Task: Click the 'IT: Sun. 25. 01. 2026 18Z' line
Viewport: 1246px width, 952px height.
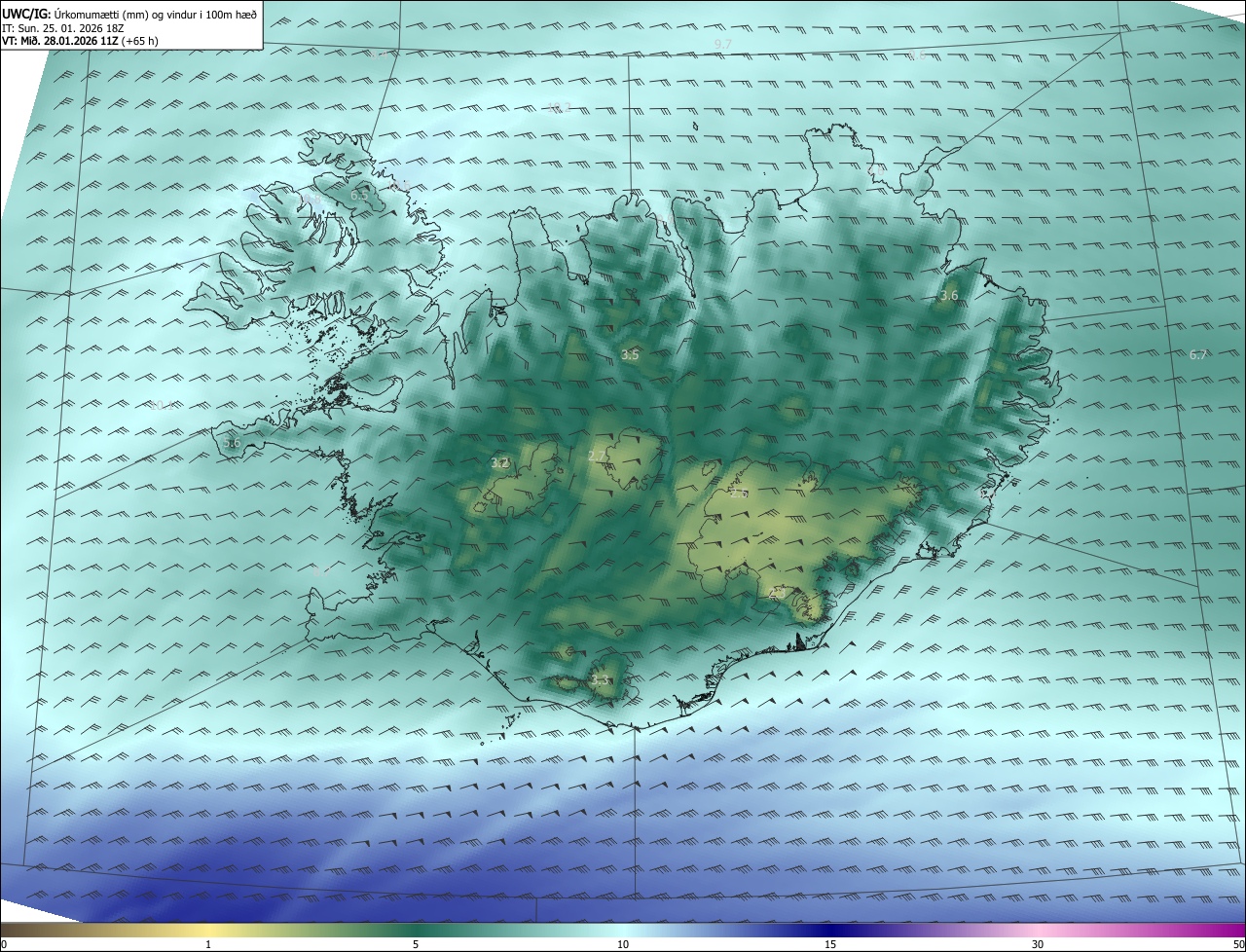Action: coord(63,27)
